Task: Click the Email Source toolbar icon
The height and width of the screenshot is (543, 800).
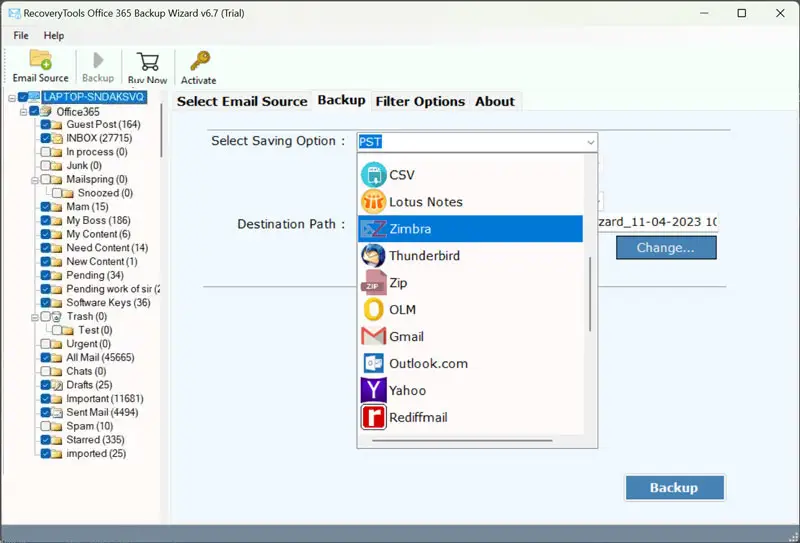Action: point(40,60)
